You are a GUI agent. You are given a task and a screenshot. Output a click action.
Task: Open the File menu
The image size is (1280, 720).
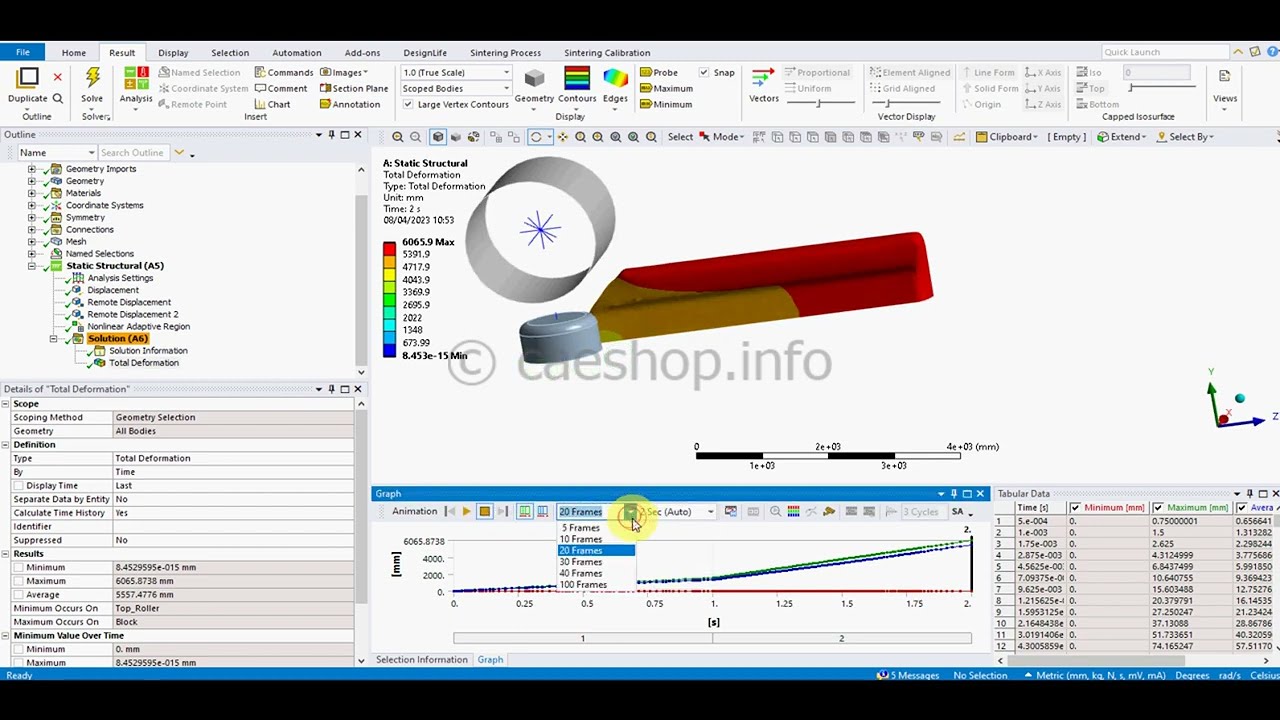[x=22, y=52]
